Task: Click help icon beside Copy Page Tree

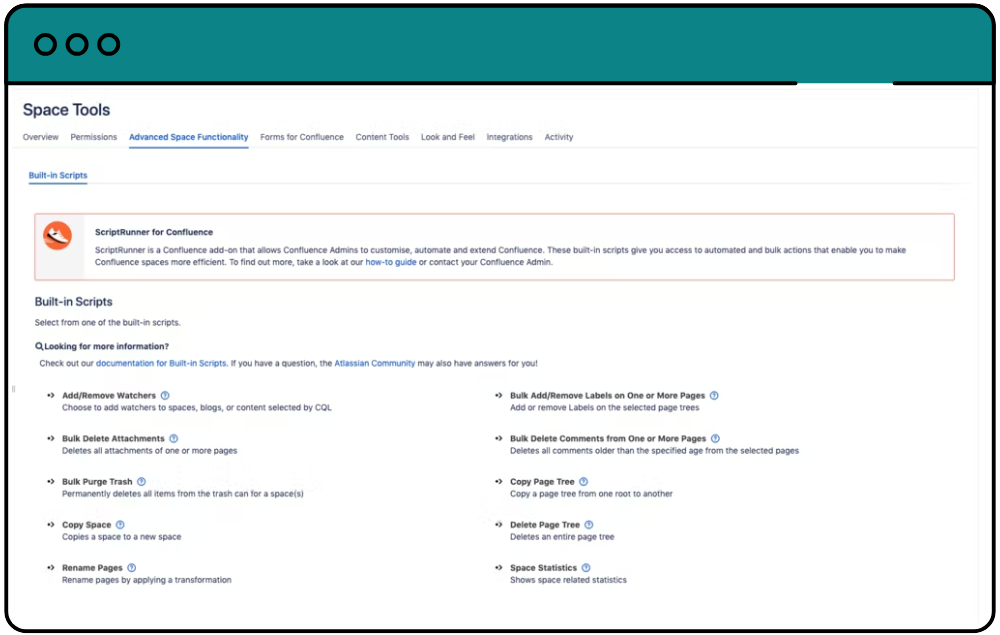Action: point(584,481)
